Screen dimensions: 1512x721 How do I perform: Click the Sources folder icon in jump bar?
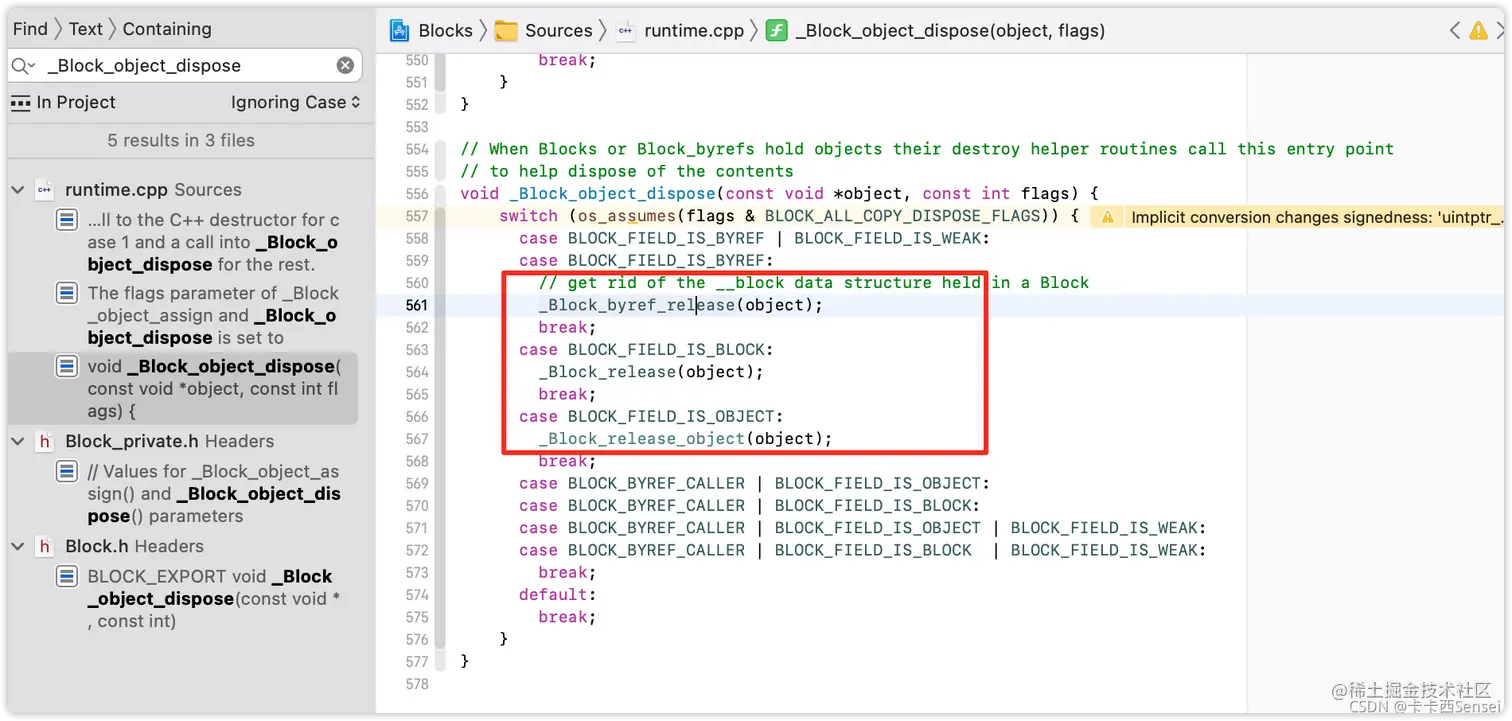tap(507, 30)
